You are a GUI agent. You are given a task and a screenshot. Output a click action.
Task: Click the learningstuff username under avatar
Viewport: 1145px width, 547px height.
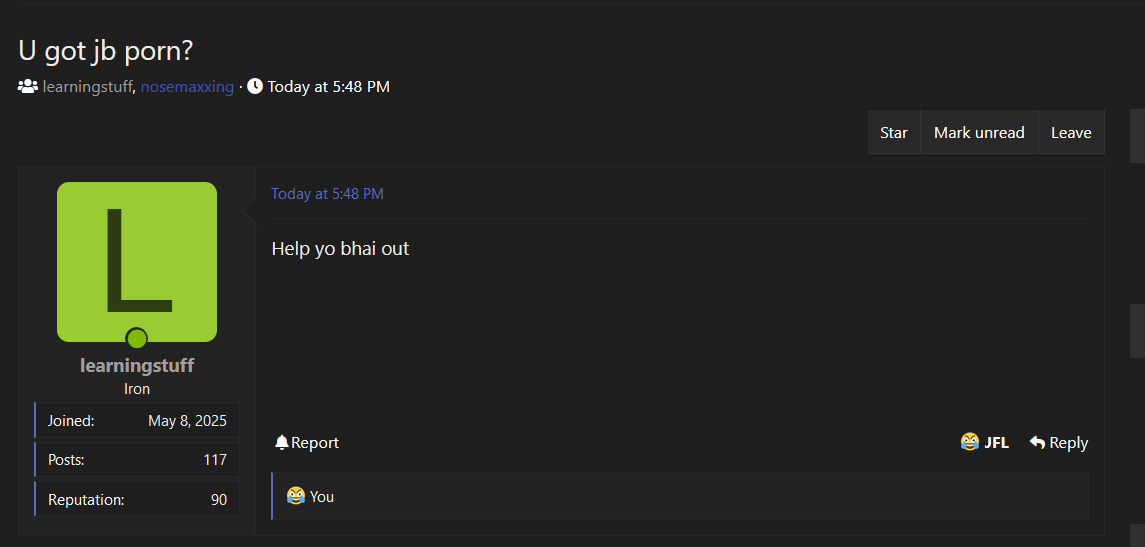point(137,365)
